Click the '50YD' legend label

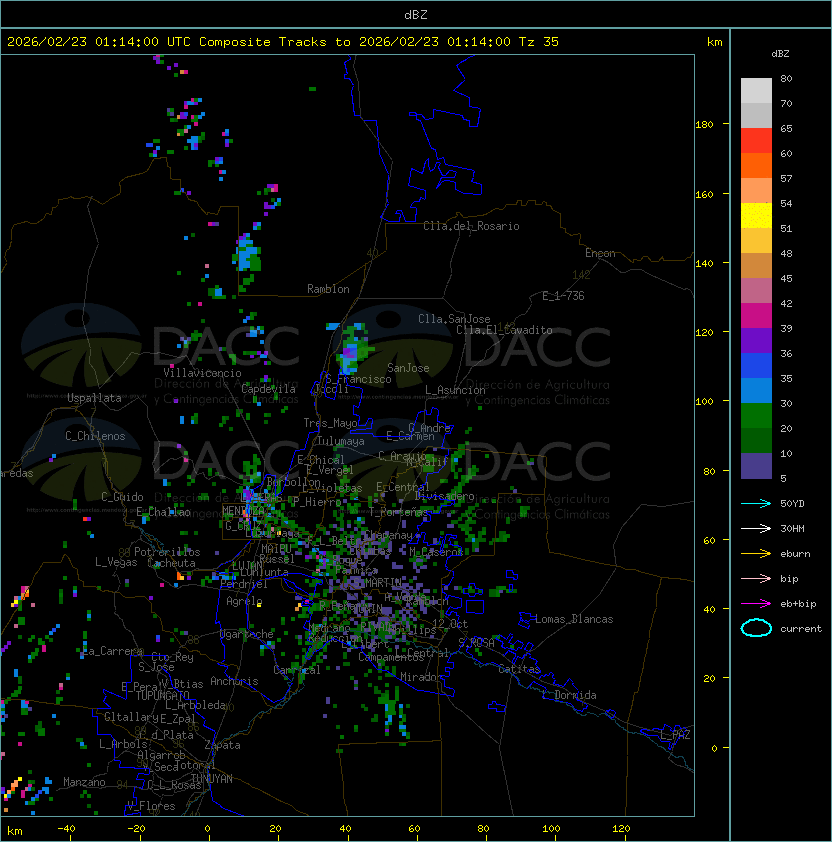click(792, 504)
